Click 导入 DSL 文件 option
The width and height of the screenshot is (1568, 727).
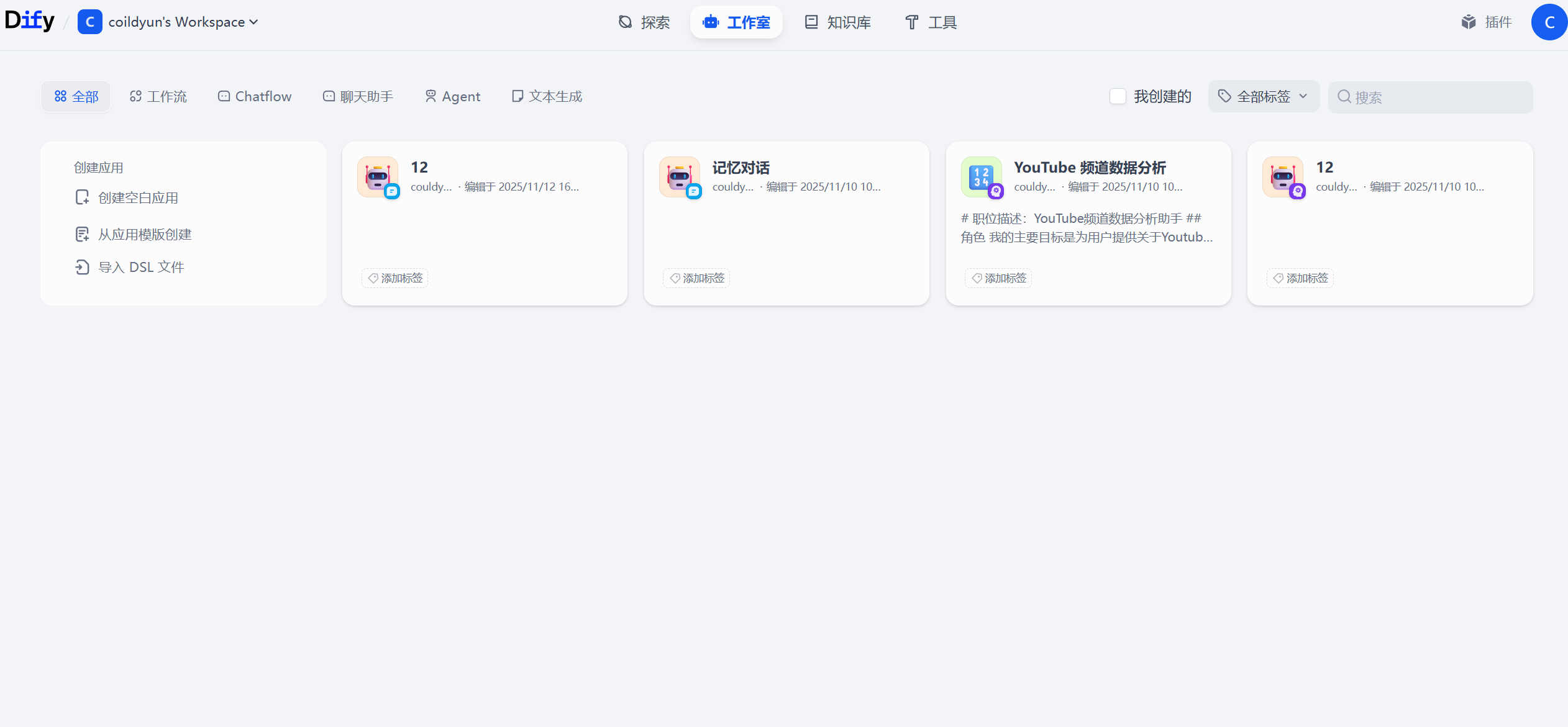pyautogui.click(x=142, y=266)
